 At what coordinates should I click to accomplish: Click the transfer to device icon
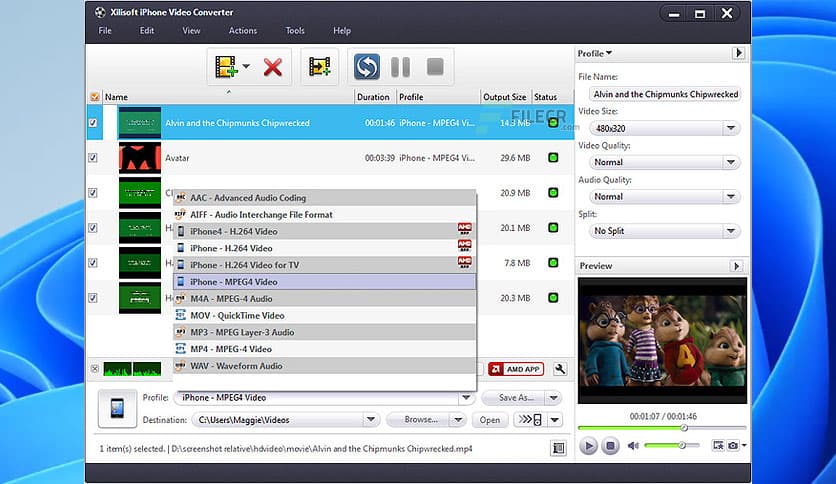pos(530,420)
